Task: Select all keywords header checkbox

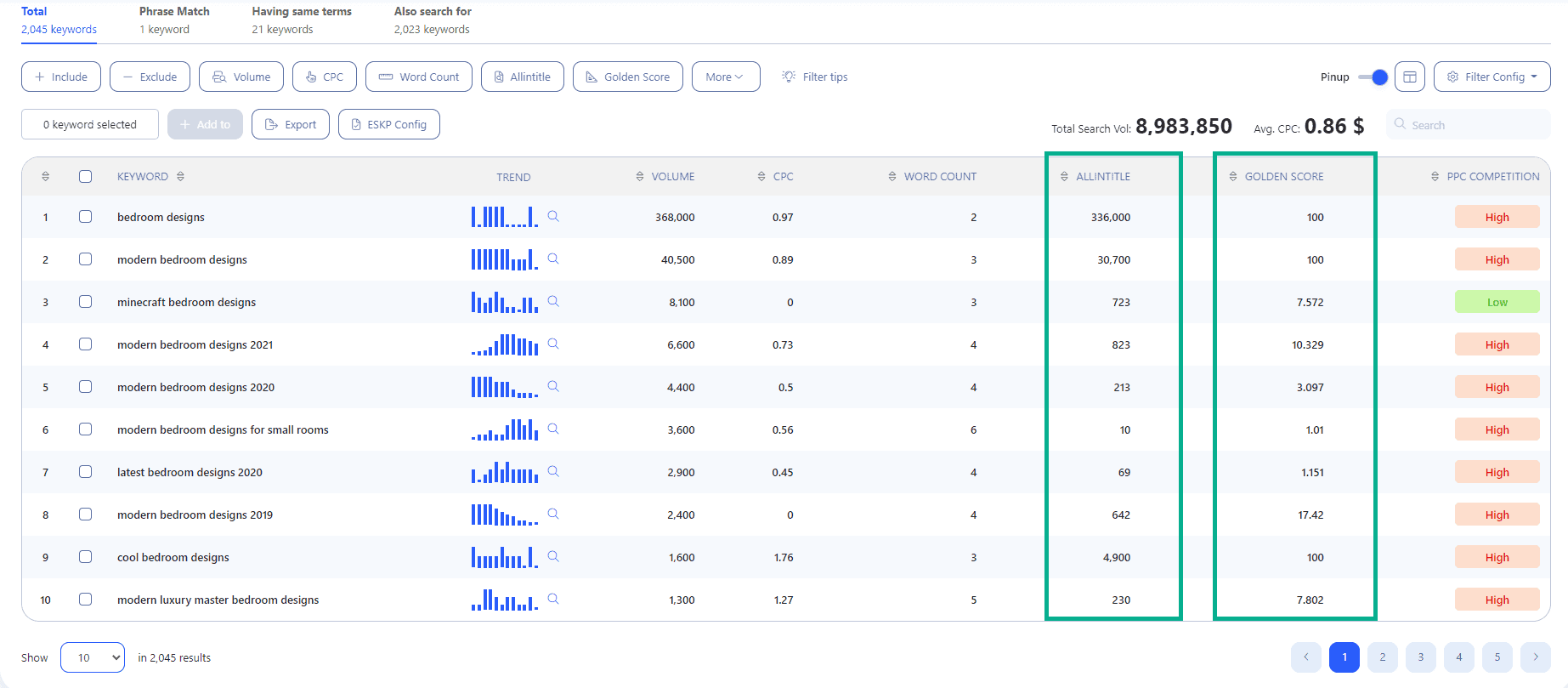Action: coord(85,176)
